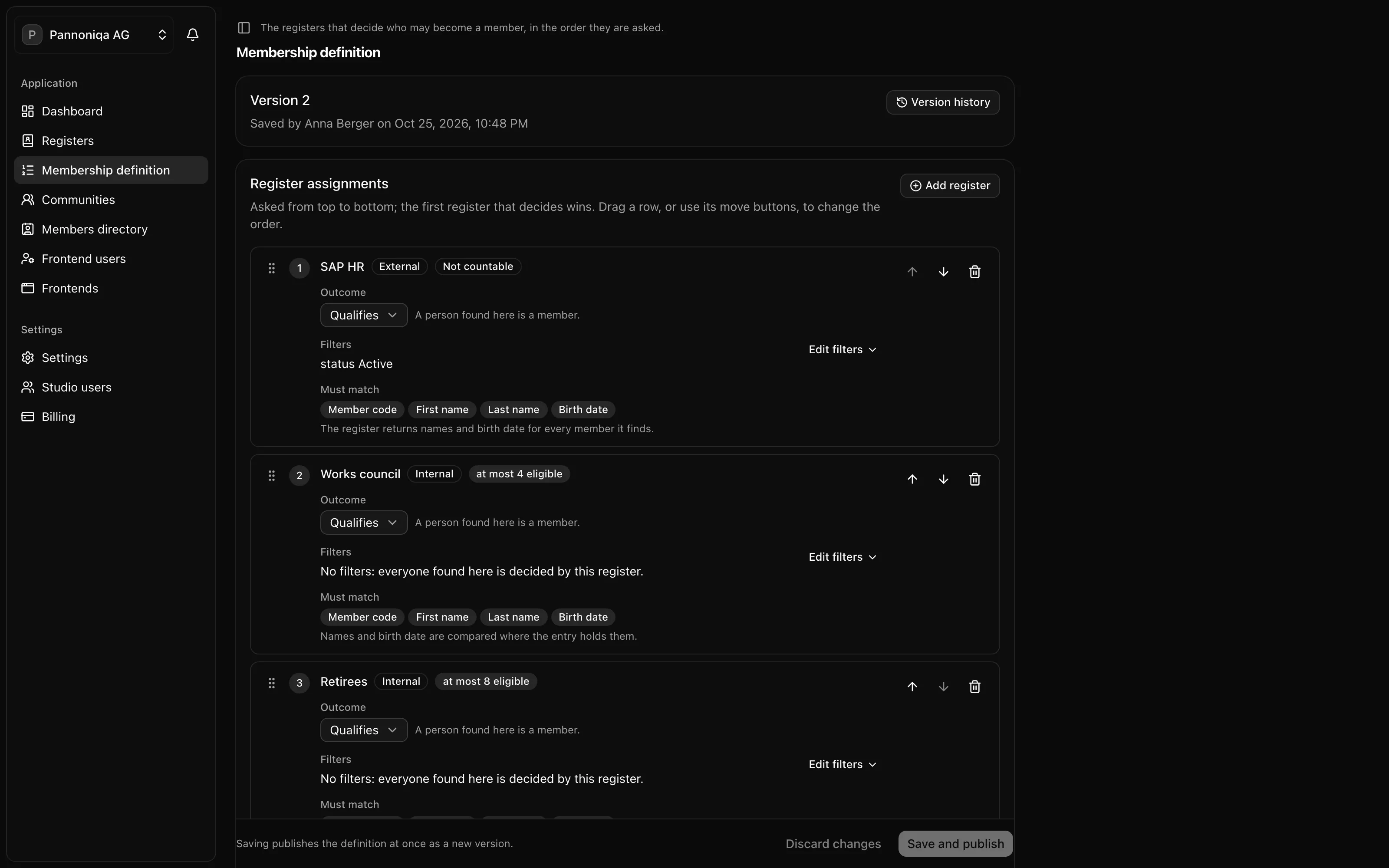Move SAP HR register down
The height and width of the screenshot is (868, 1389).
coord(943,272)
